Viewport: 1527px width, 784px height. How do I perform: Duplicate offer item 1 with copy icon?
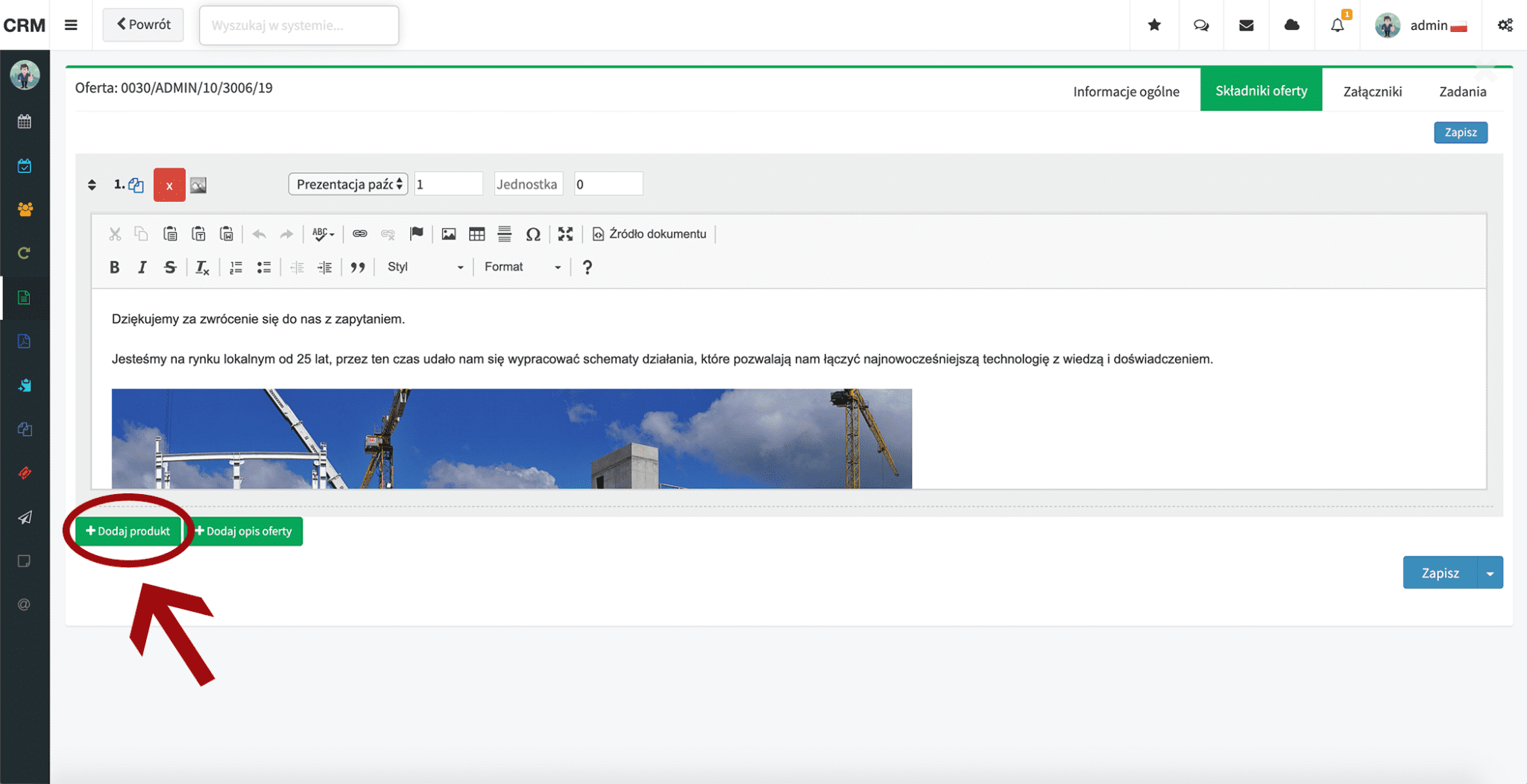coord(136,185)
